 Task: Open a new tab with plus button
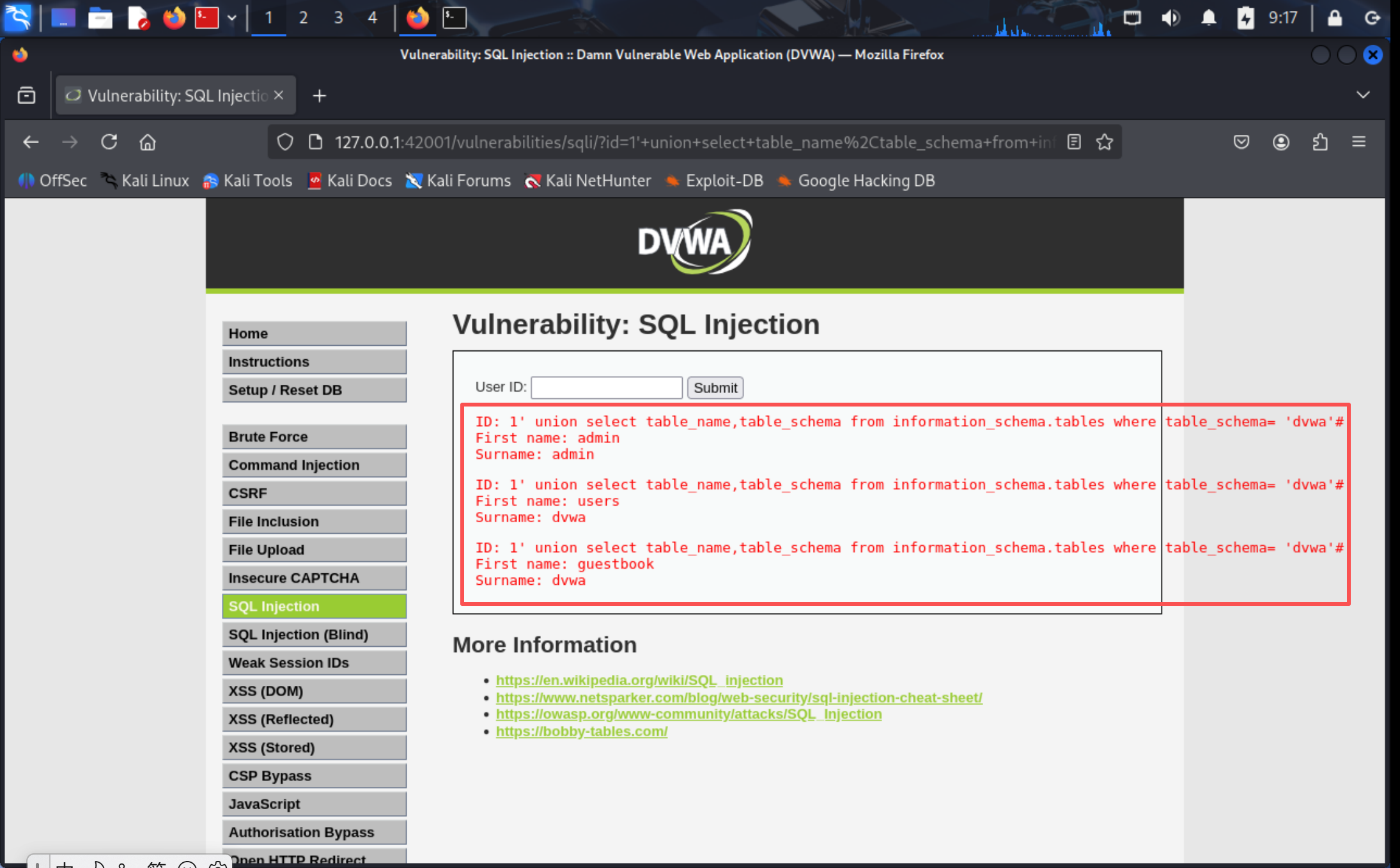tap(320, 96)
